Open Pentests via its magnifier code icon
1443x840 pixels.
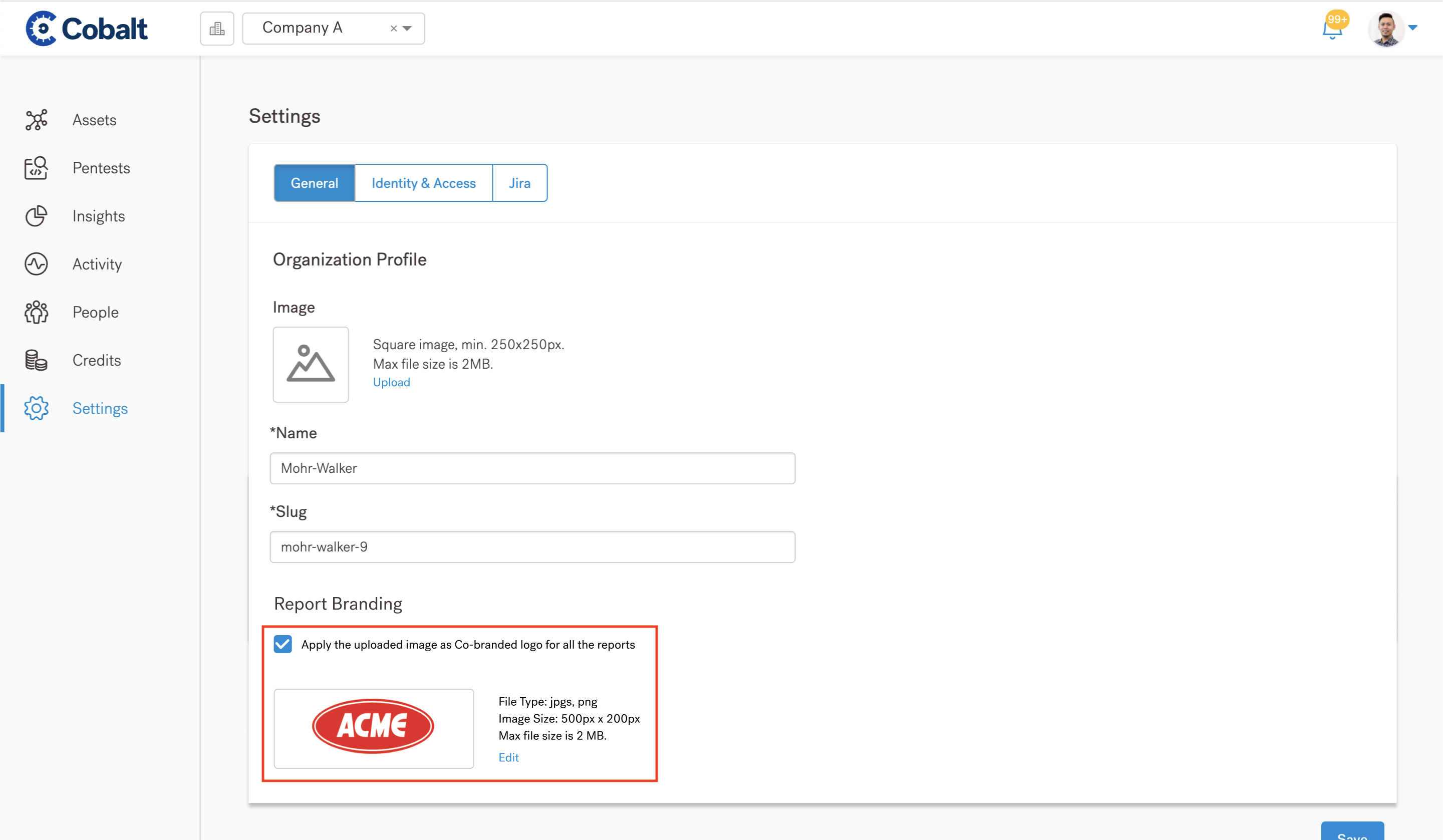click(36, 168)
